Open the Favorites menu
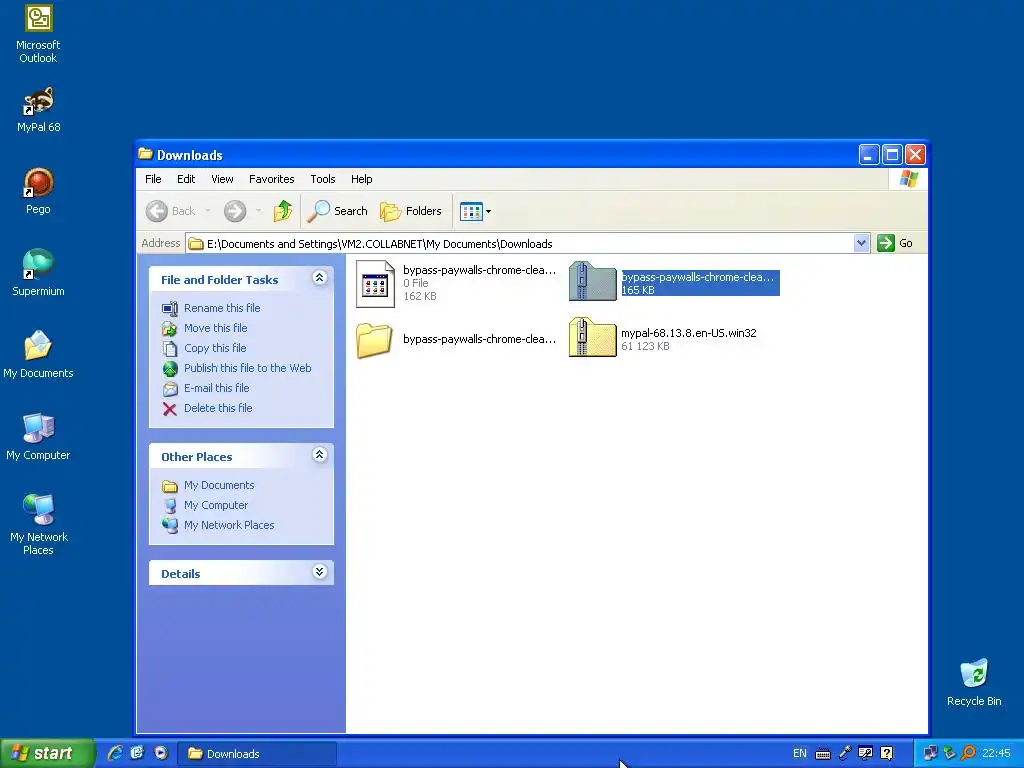The width and height of the screenshot is (1024, 768). click(x=271, y=179)
